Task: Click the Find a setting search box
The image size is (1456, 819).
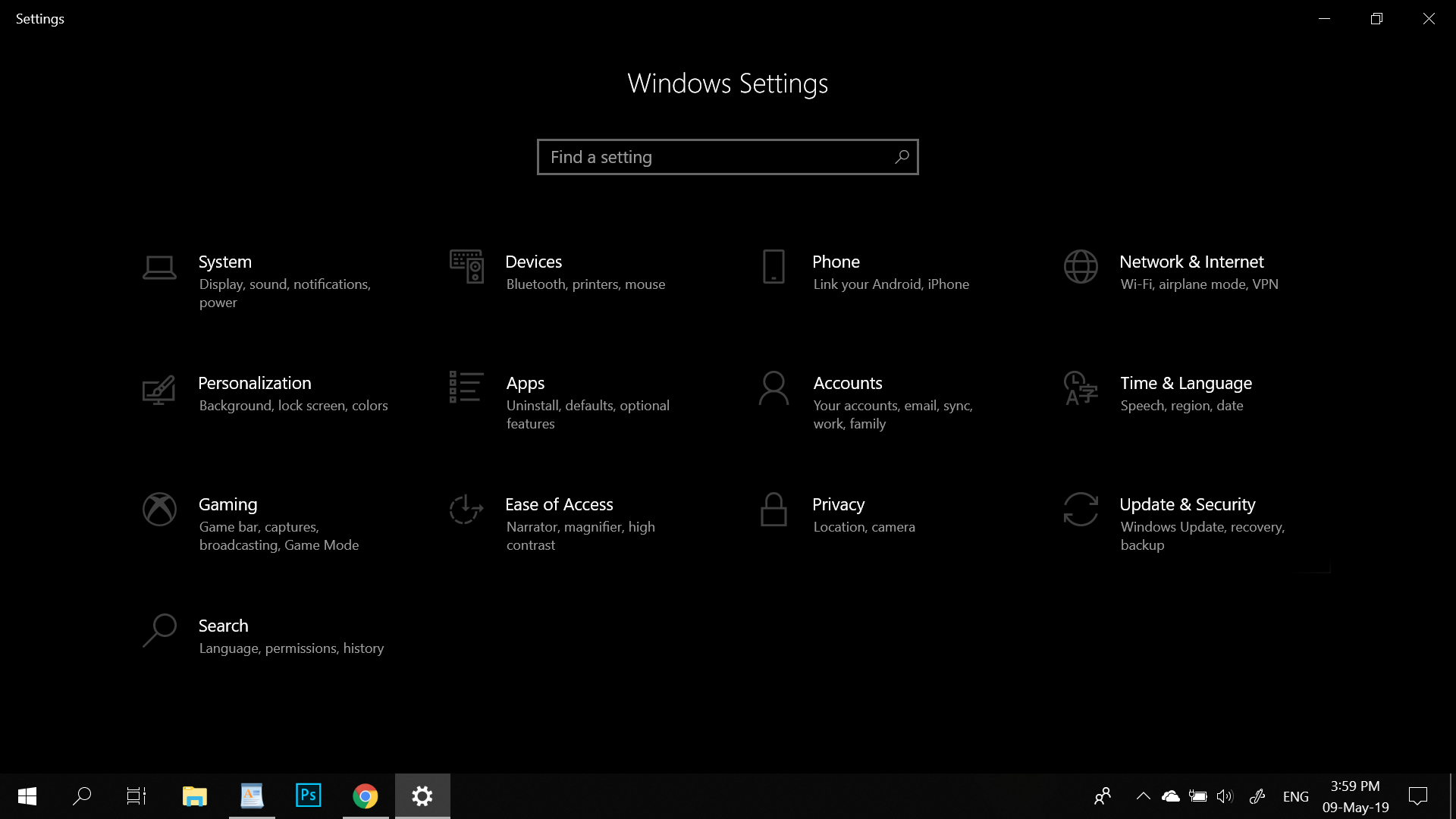Action: click(x=727, y=157)
